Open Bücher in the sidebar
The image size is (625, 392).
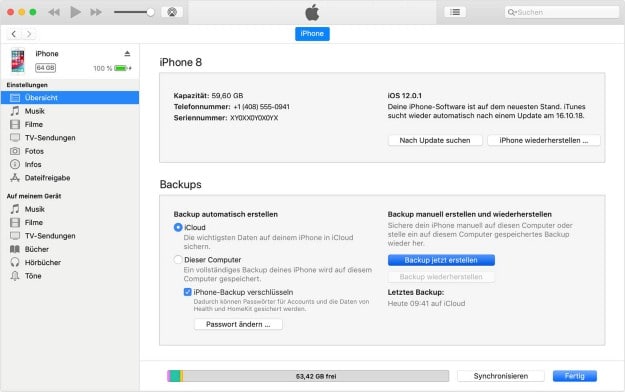click(x=70, y=249)
